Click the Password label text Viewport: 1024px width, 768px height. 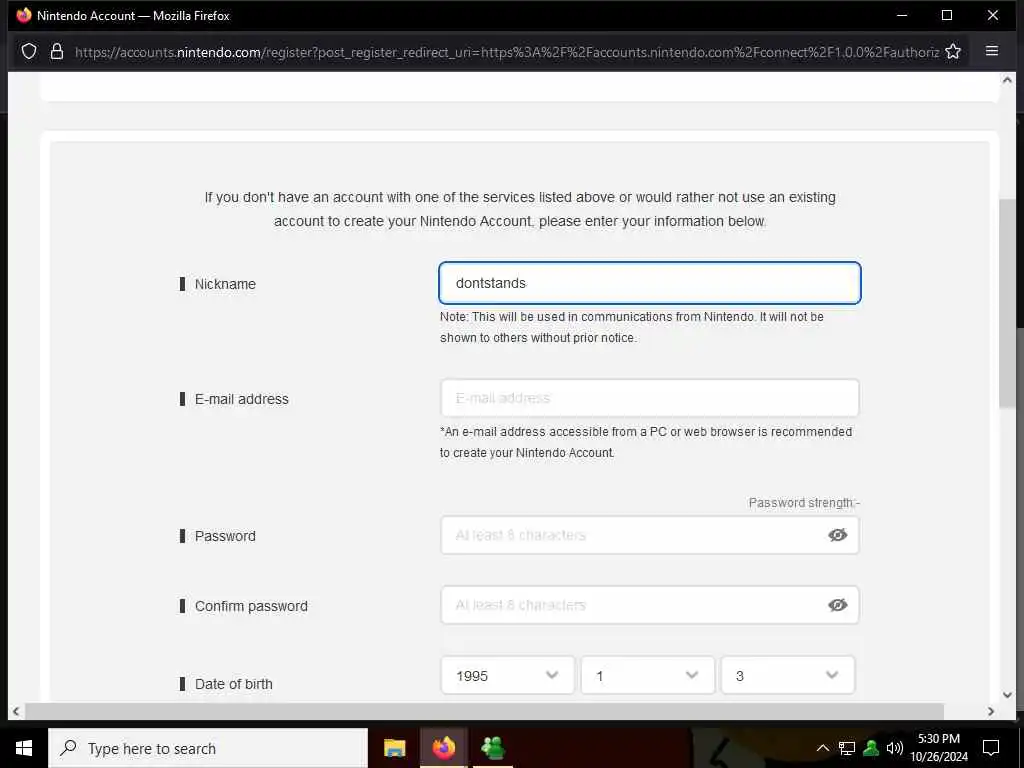point(225,536)
